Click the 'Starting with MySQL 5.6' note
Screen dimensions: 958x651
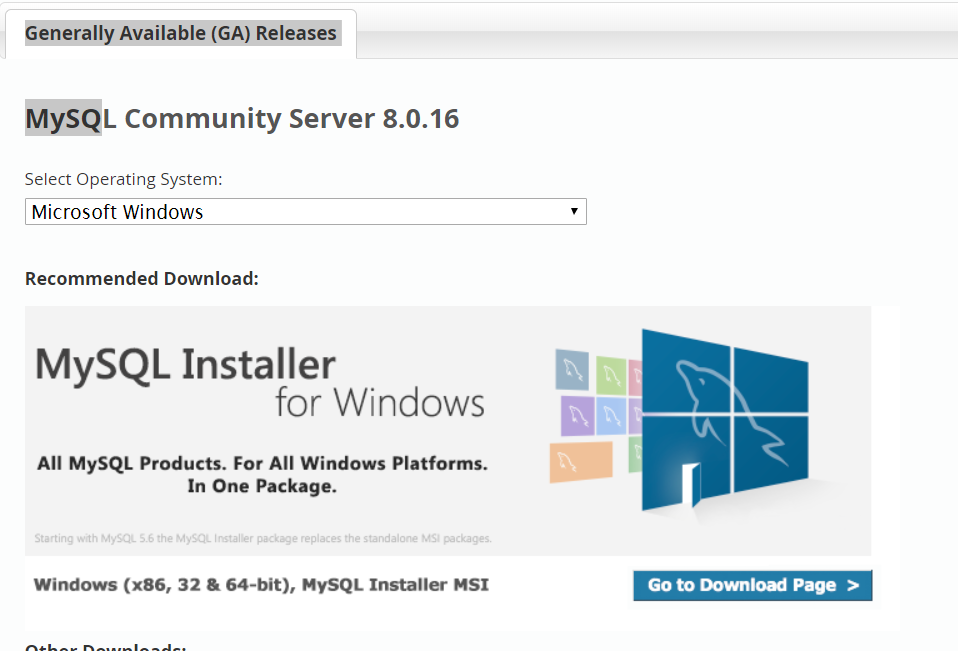coord(263,538)
